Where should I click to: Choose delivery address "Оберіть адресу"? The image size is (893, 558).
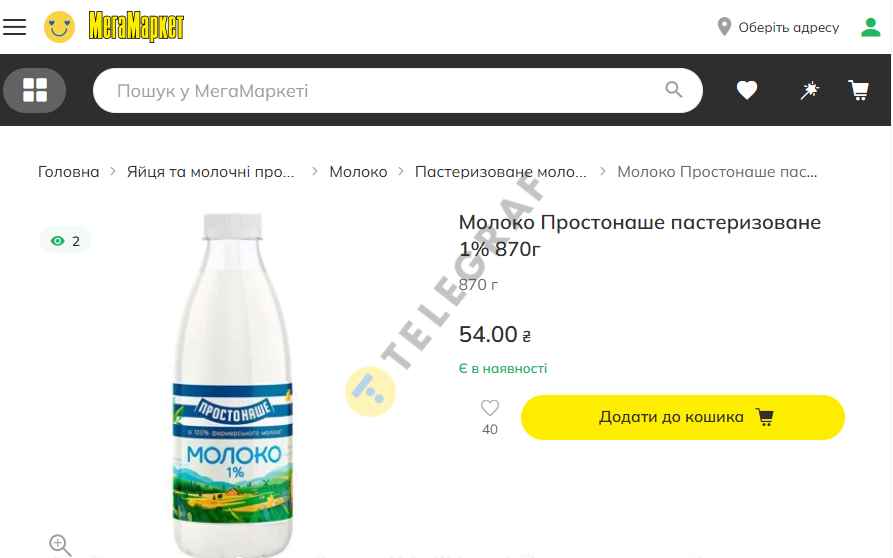click(x=778, y=27)
